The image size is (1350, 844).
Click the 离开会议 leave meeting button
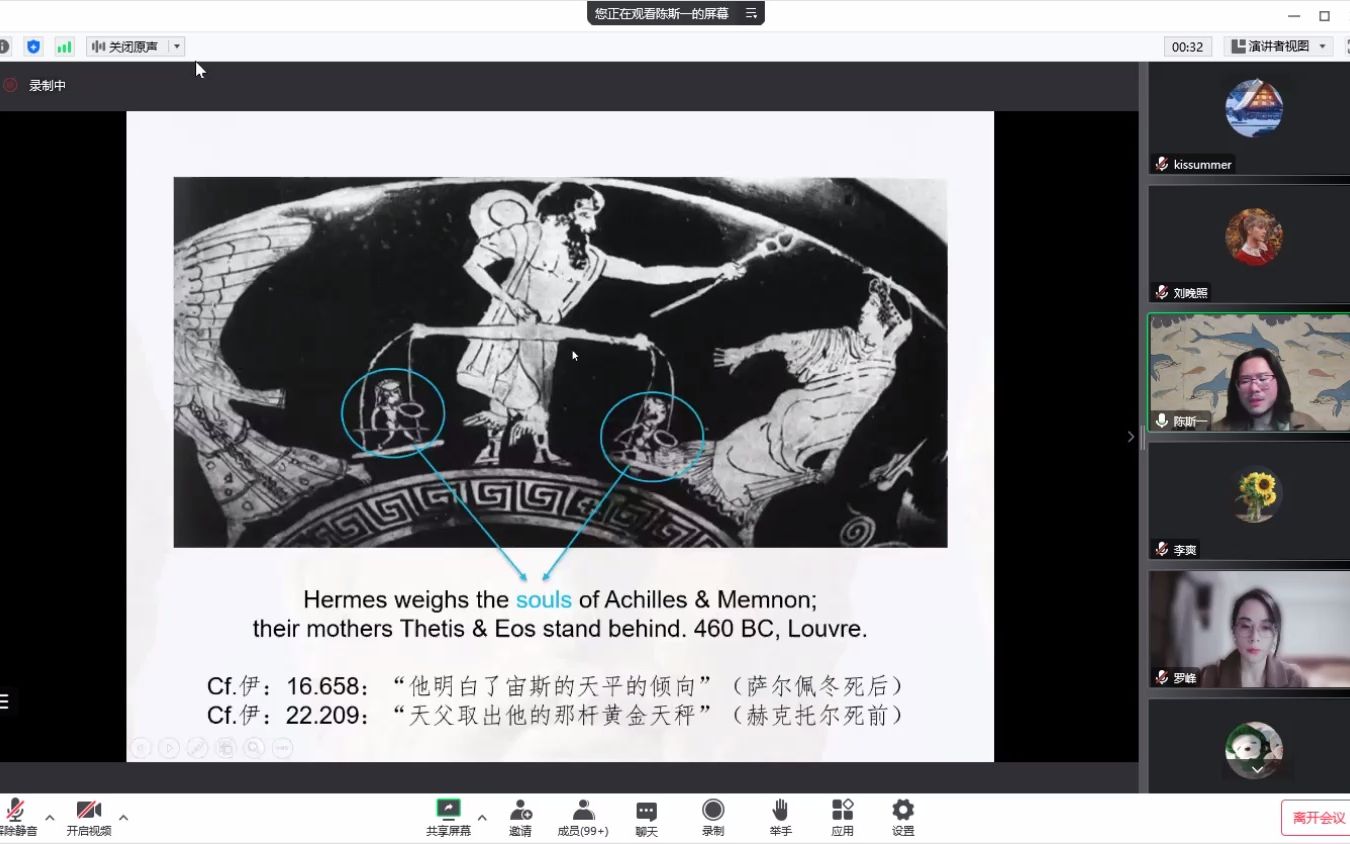coord(1318,817)
